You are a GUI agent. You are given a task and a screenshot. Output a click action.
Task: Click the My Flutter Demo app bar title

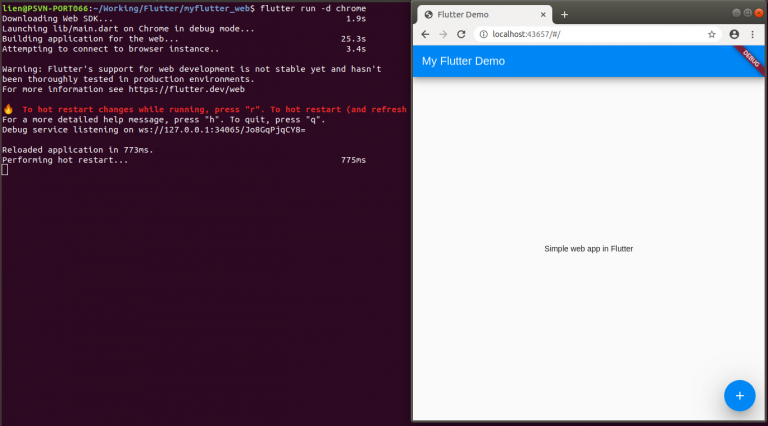(463, 61)
